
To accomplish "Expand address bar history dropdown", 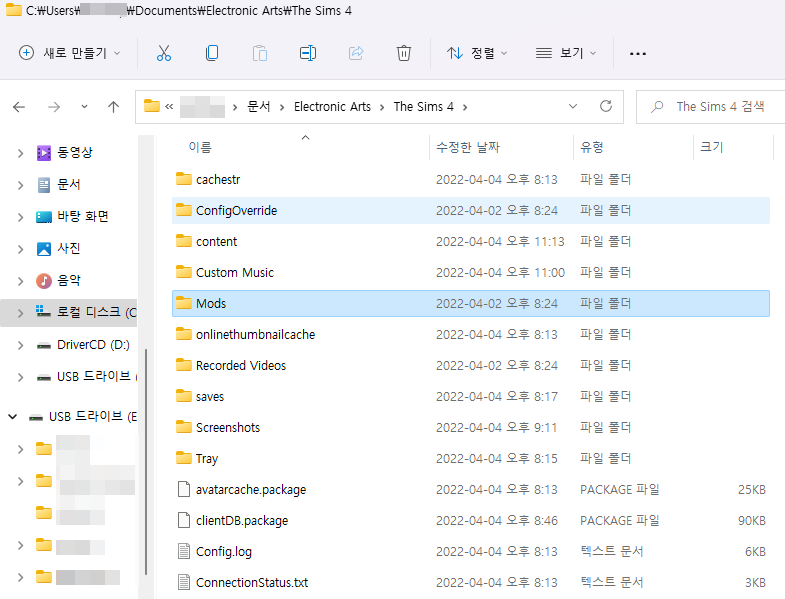I will point(573,106).
